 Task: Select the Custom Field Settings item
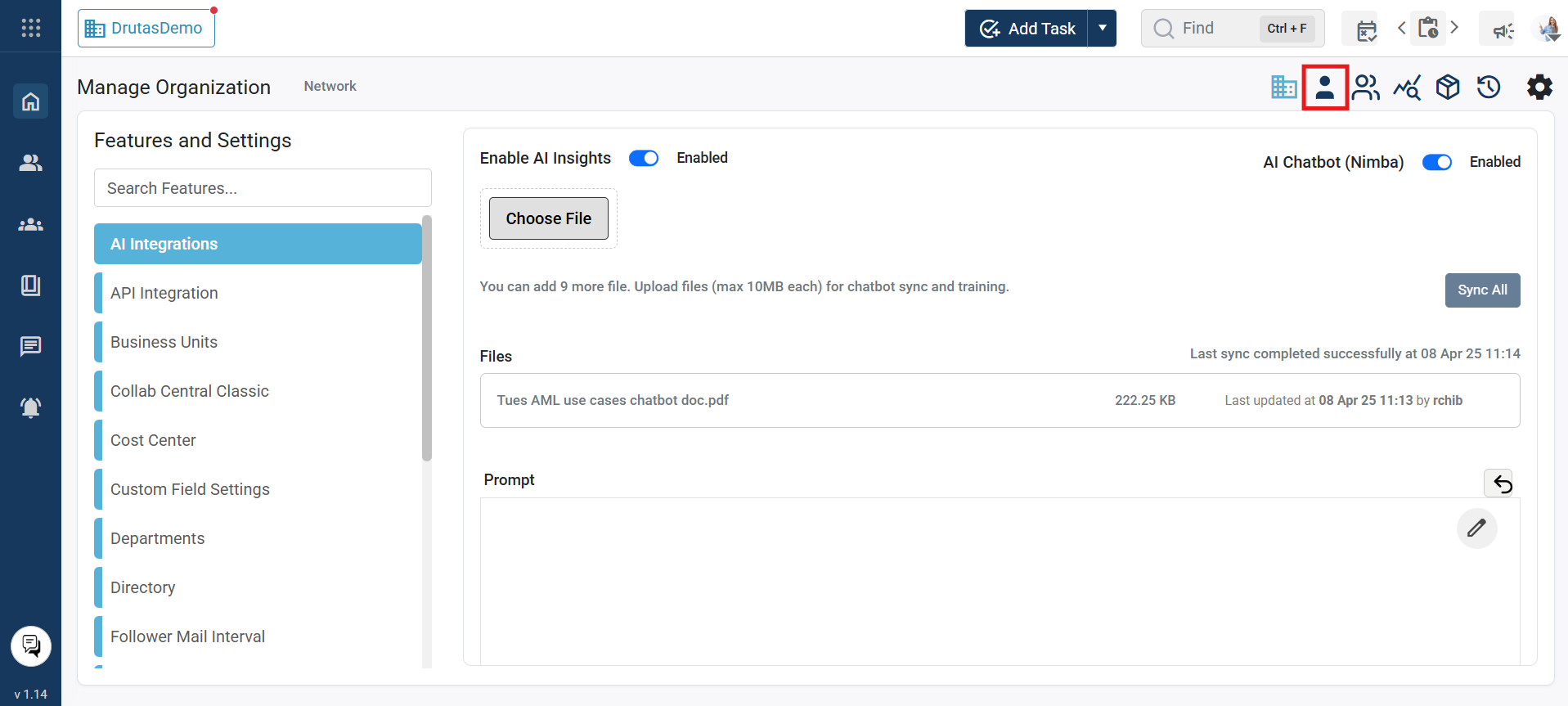(x=190, y=489)
